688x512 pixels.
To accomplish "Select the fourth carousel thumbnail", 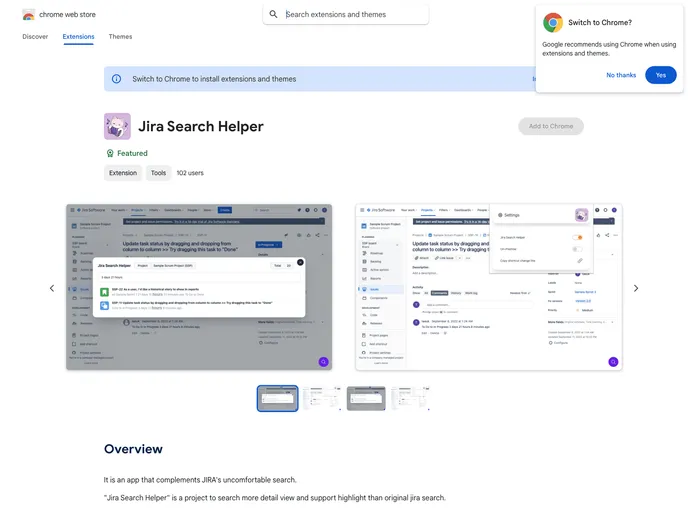I will [410, 398].
